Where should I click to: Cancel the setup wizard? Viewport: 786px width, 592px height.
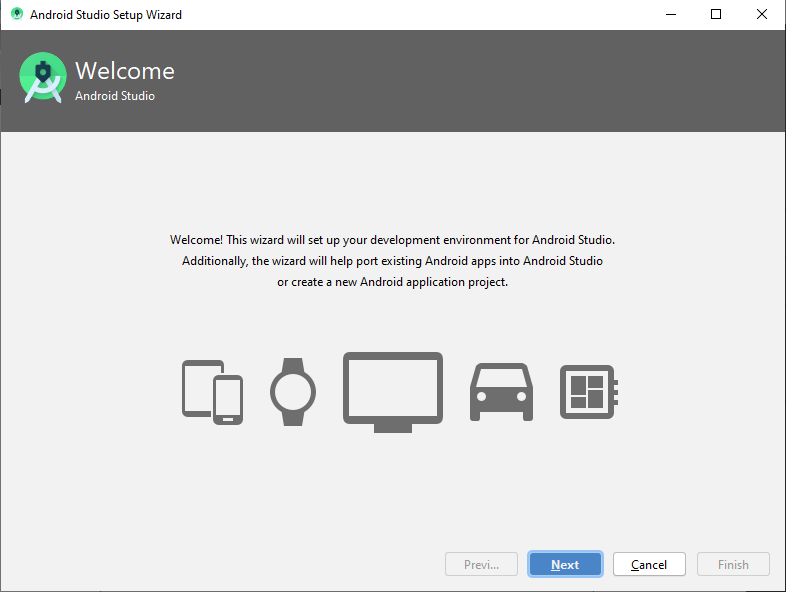[x=649, y=564]
